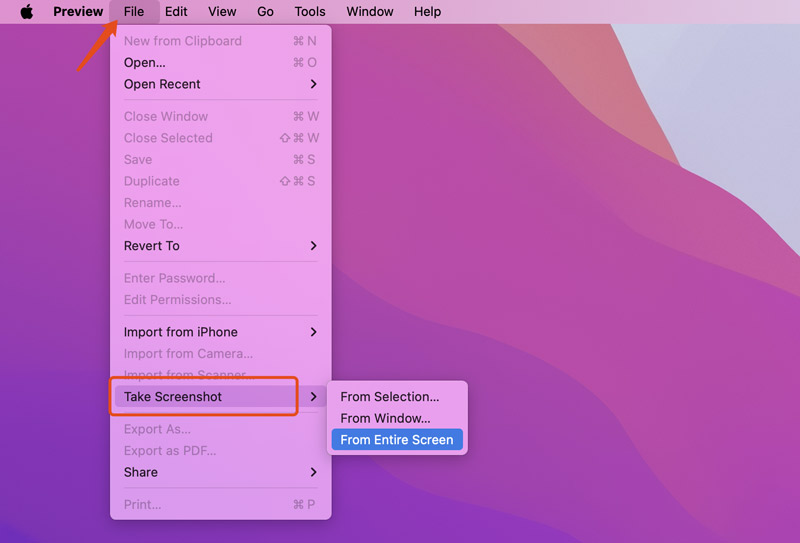
Task: Choose Open... from the File menu
Action: pyautogui.click(x=145, y=62)
